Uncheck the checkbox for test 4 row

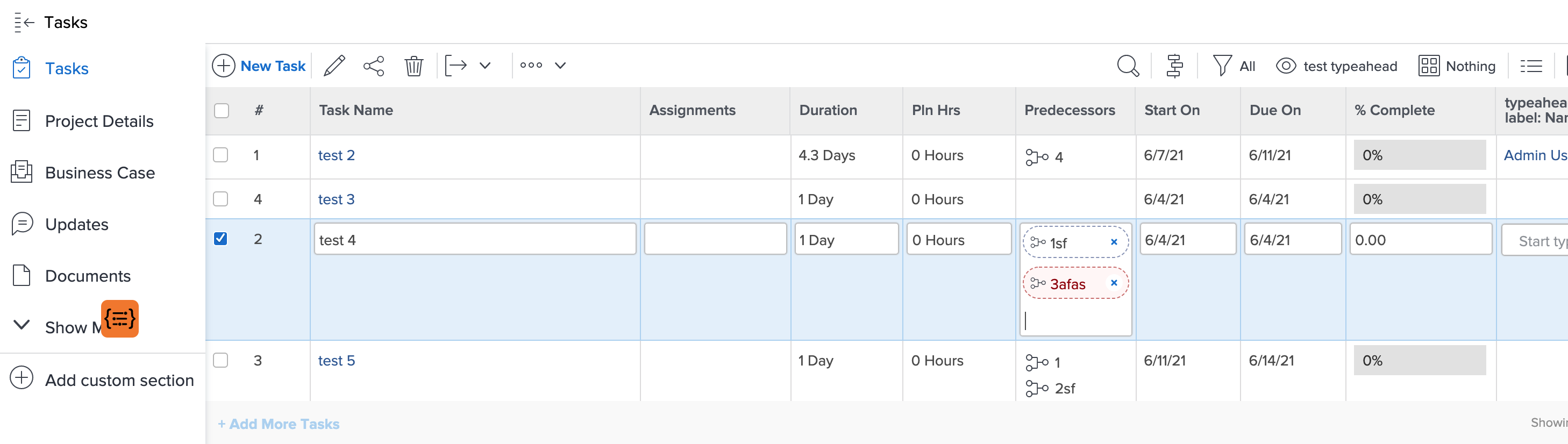[221, 239]
